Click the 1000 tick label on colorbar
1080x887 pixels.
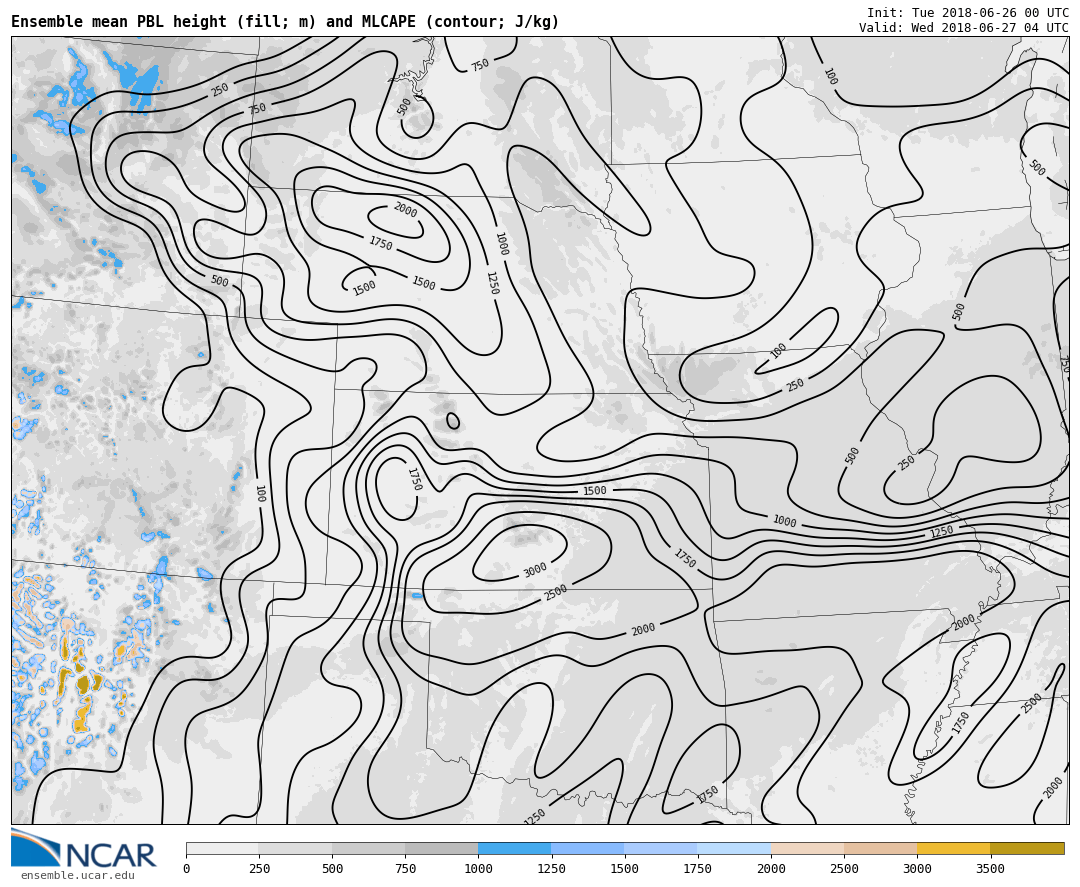(x=478, y=869)
